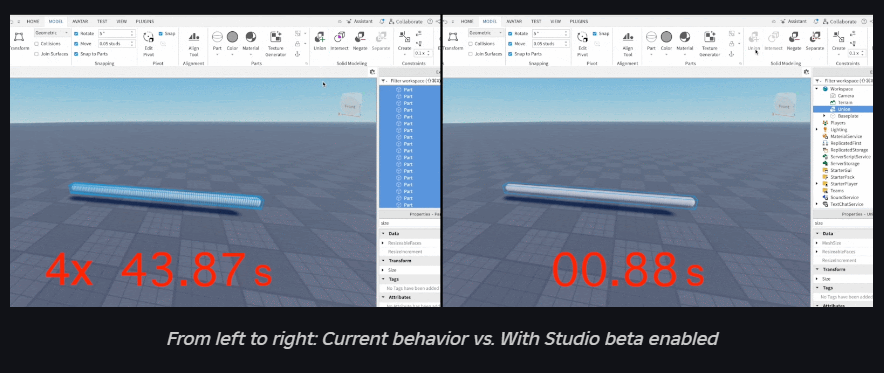Click Create constraint icon in left window
884x373 pixels.
[x=404, y=37]
